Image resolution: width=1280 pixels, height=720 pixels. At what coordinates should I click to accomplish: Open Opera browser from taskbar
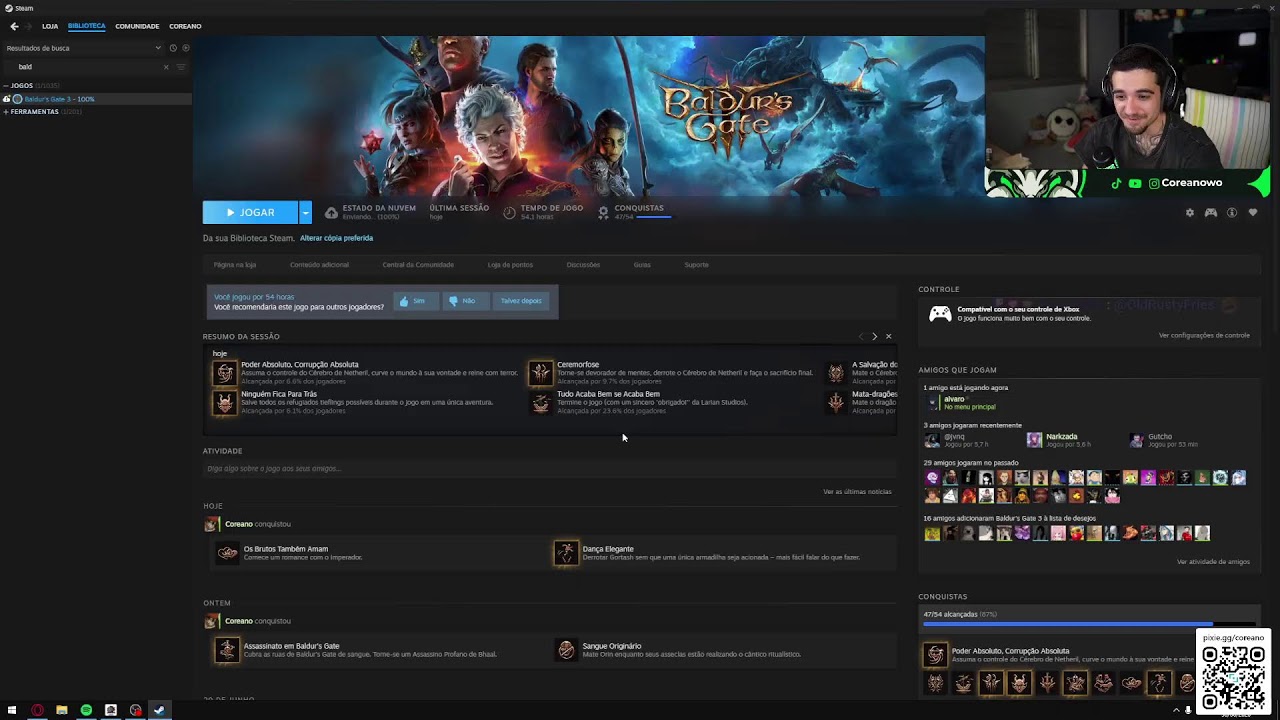click(x=37, y=710)
